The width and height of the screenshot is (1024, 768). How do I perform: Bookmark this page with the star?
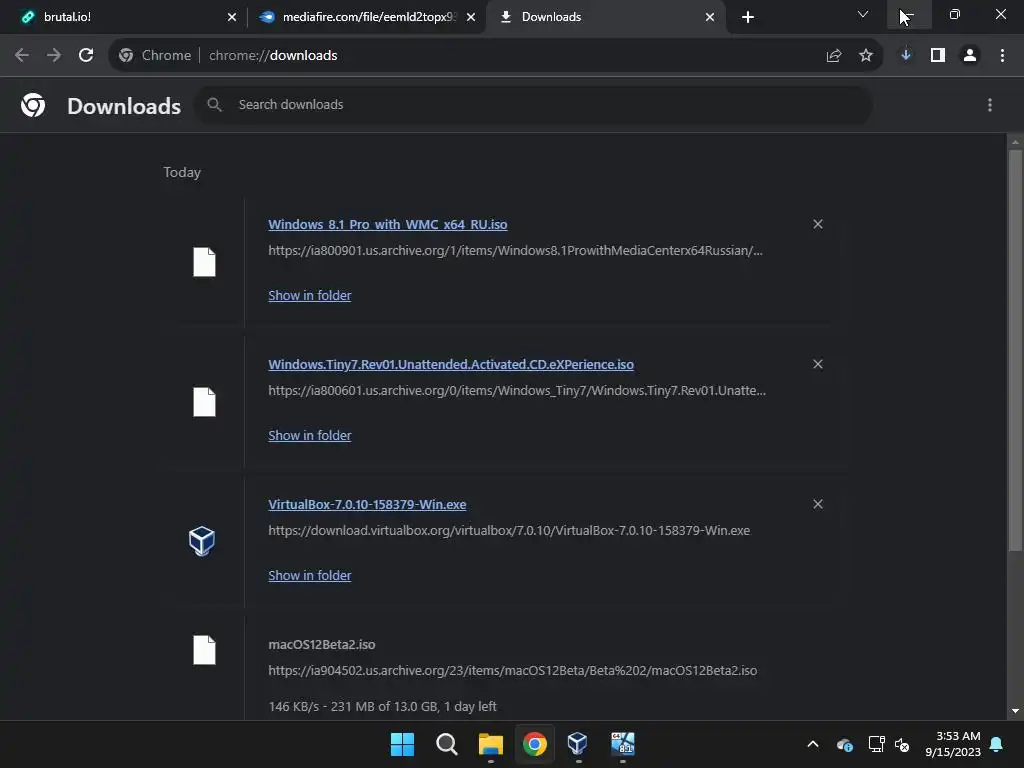tap(866, 56)
